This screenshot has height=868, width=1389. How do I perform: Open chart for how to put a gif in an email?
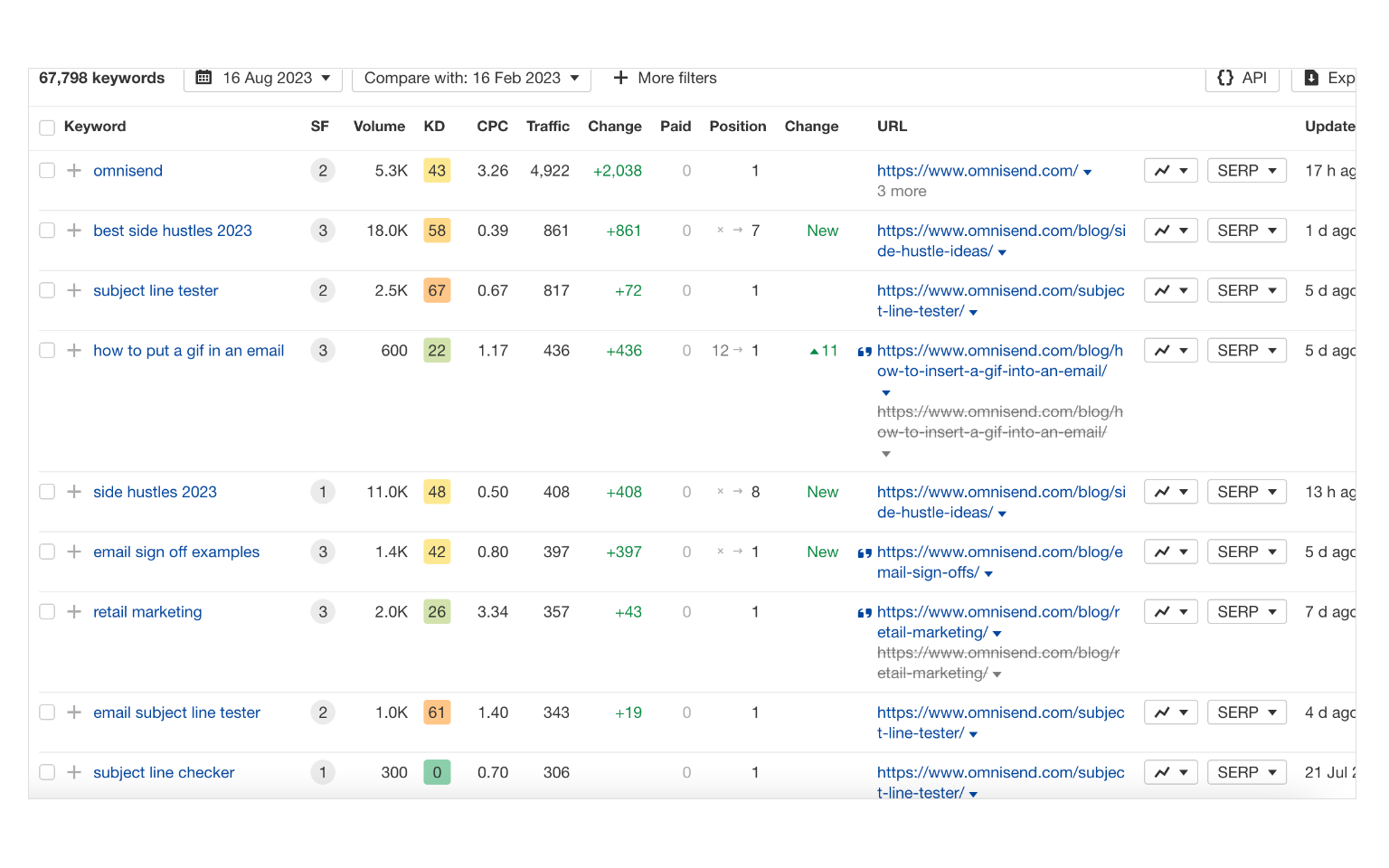click(1171, 351)
